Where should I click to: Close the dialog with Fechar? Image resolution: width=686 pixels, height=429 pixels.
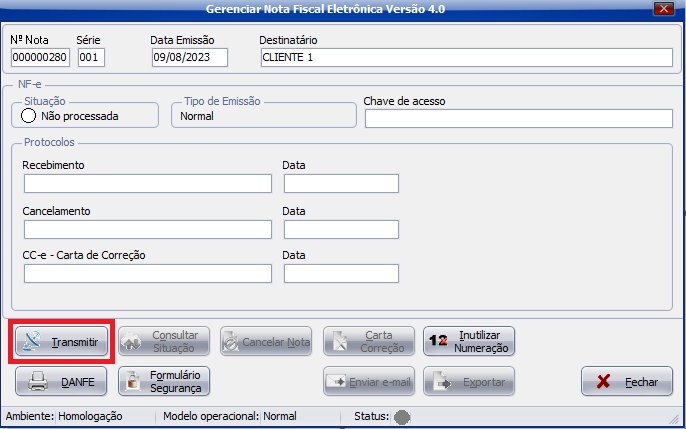tap(626, 381)
